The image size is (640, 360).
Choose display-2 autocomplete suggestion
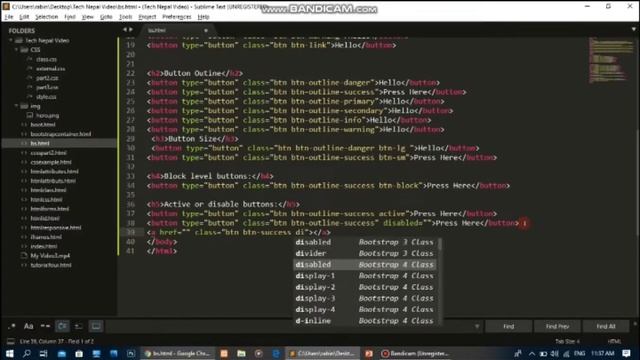(364, 287)
